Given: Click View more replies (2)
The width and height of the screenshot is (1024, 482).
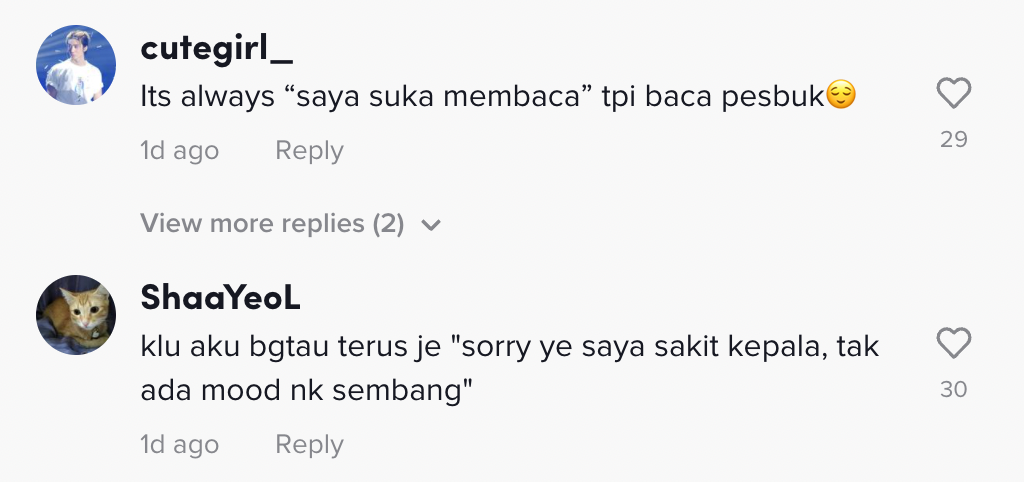Looking at the screenshot, I should tap(272, 224).
